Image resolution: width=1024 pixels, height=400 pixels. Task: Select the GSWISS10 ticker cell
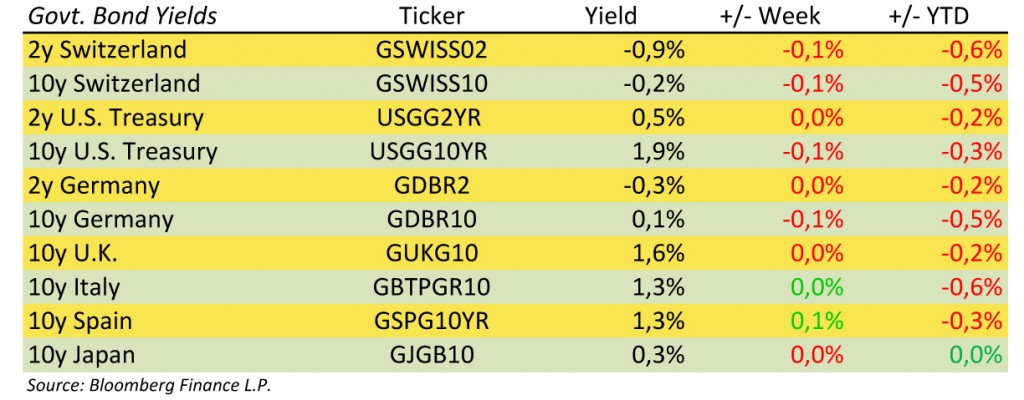click(432, 84)
